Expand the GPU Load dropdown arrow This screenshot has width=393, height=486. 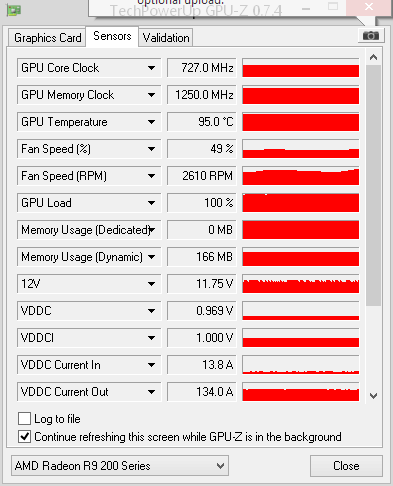pos(152,203)
